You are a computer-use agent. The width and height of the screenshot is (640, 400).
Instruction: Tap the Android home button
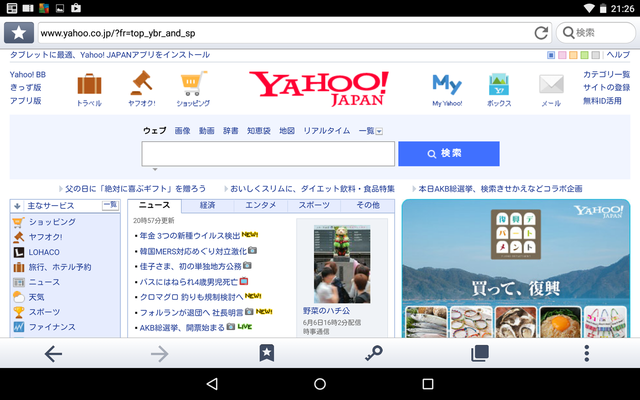pos(320,384)
